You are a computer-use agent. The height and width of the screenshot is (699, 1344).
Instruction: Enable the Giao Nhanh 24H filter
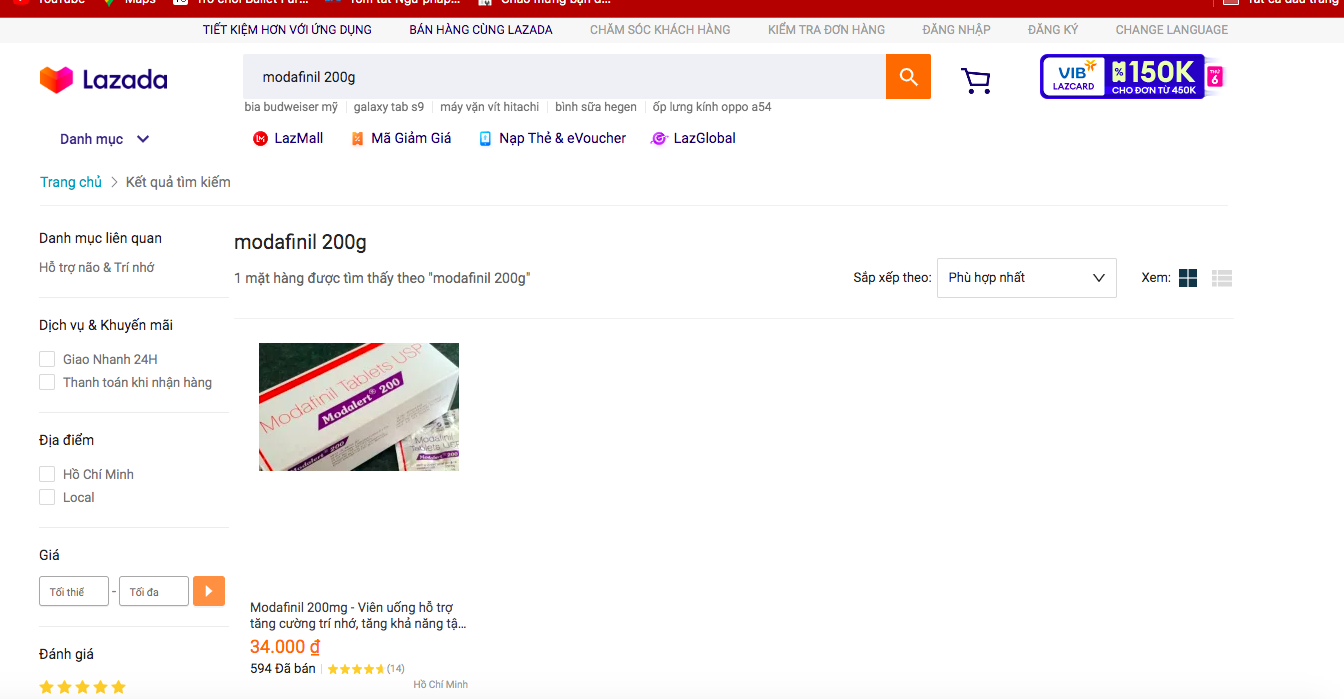tap(47, 359)
